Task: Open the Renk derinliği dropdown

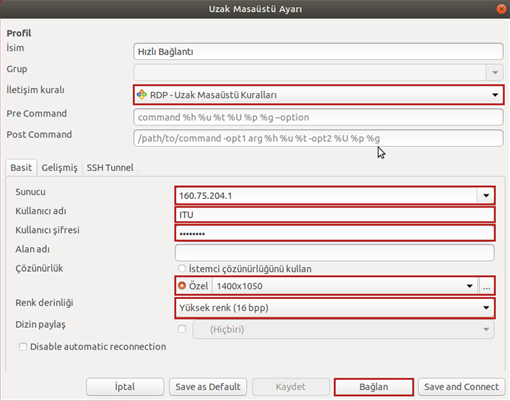Action: (335, 308)
